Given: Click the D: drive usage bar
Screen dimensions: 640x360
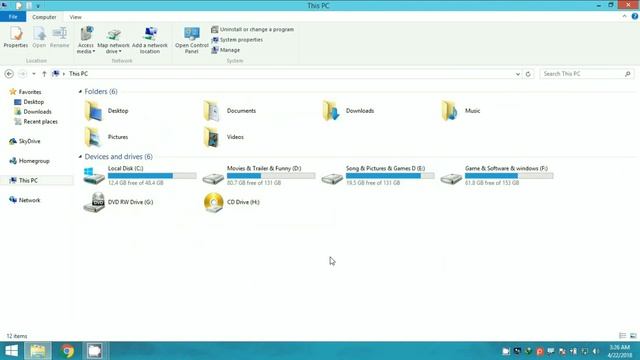Looking at the screenshot, I should 271,176.
